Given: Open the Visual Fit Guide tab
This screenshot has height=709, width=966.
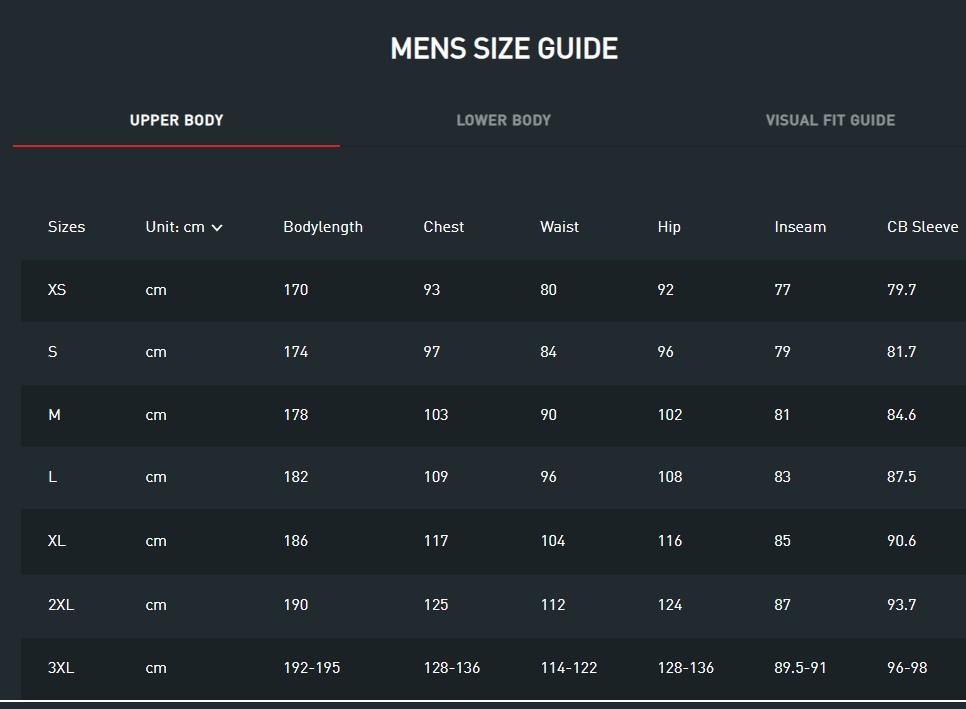Looking at the screenshot, I should coord(830,120).
